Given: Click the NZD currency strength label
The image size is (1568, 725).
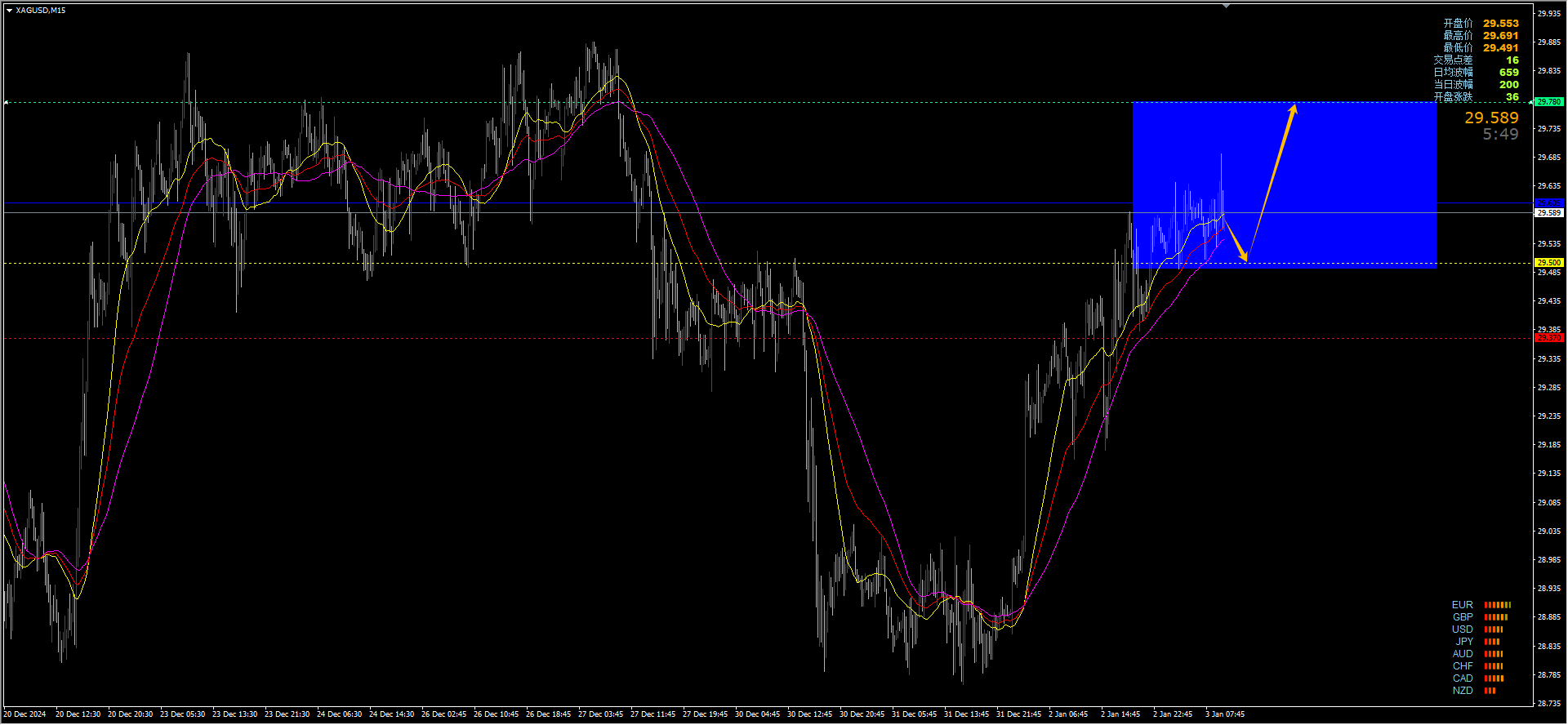Looking at the screenshot, I should pyautogui.click(x=1463, y=692).
